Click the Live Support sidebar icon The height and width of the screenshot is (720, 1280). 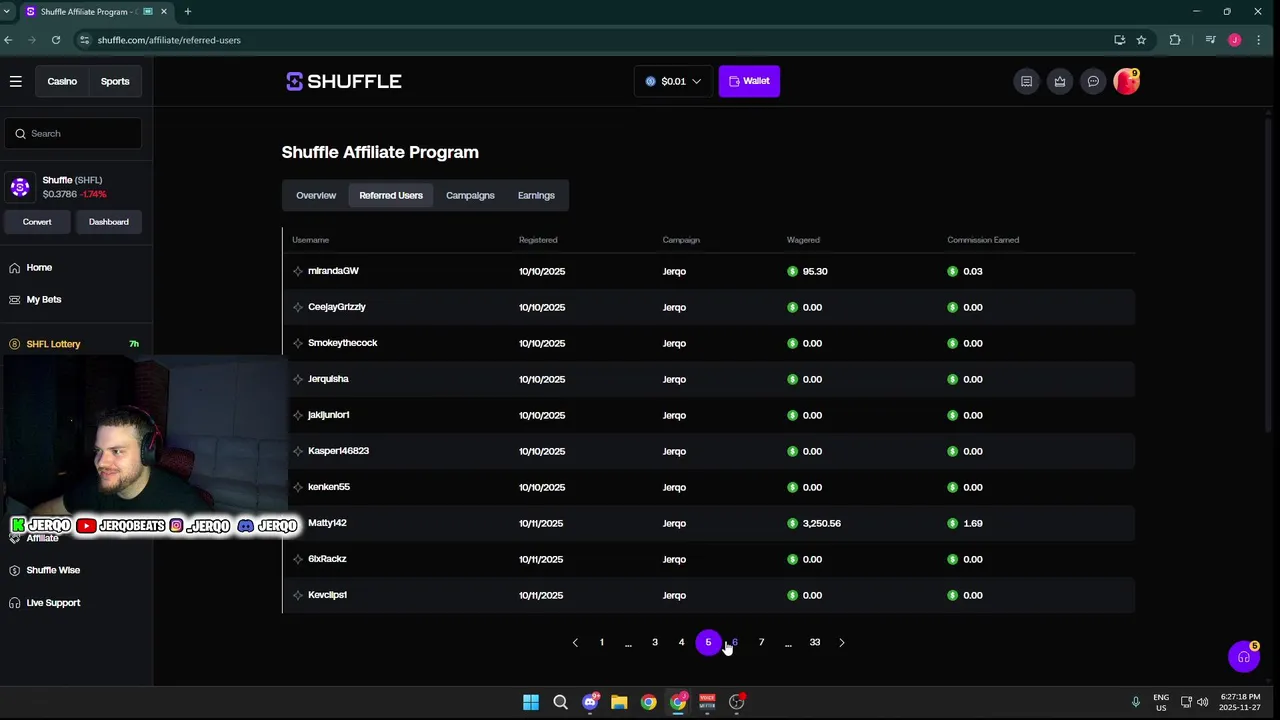pyautogui.click(x=15, y=602)
